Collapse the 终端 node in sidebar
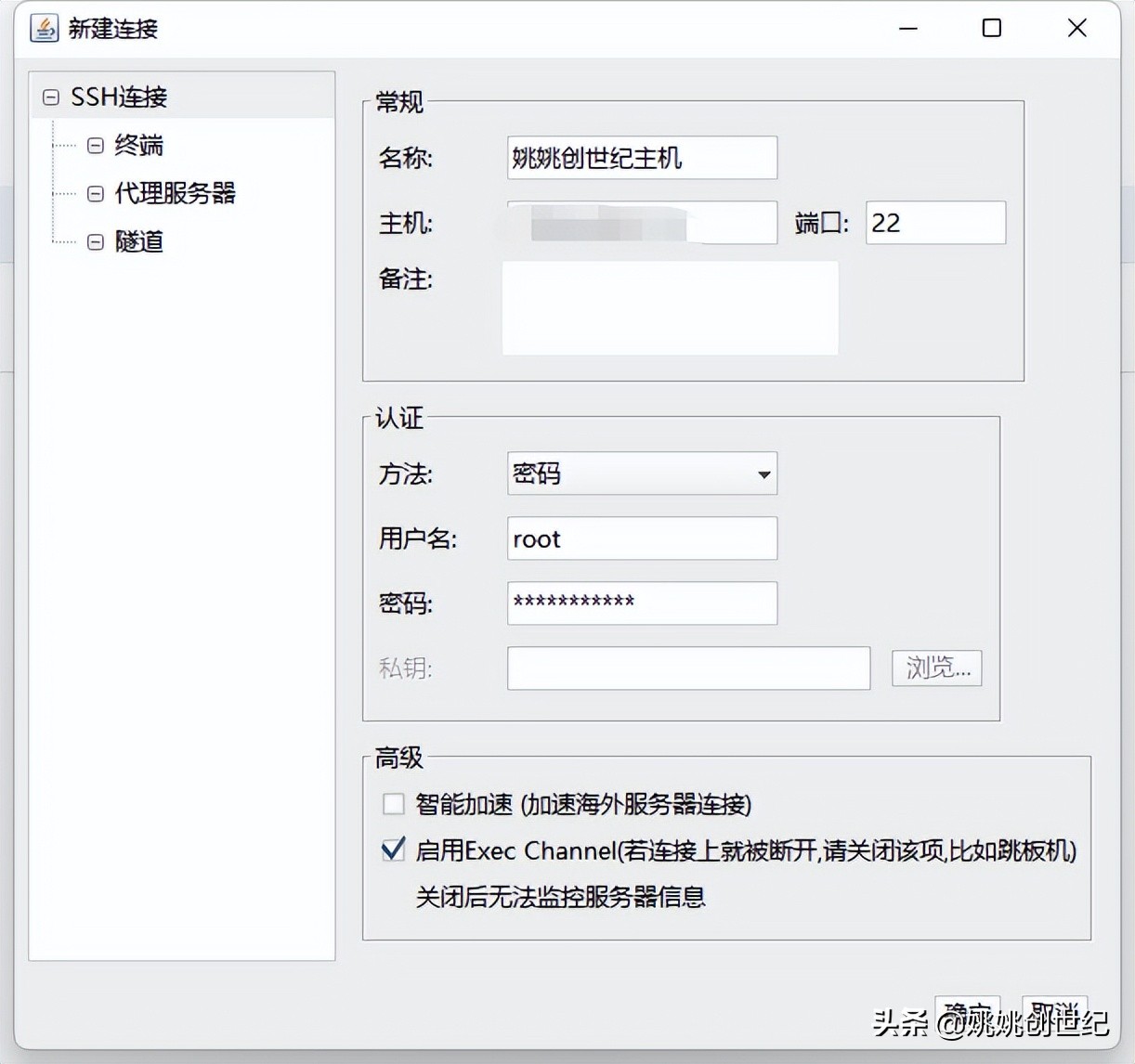Viewport: 1135px width, 1064px height. [96, 145]
